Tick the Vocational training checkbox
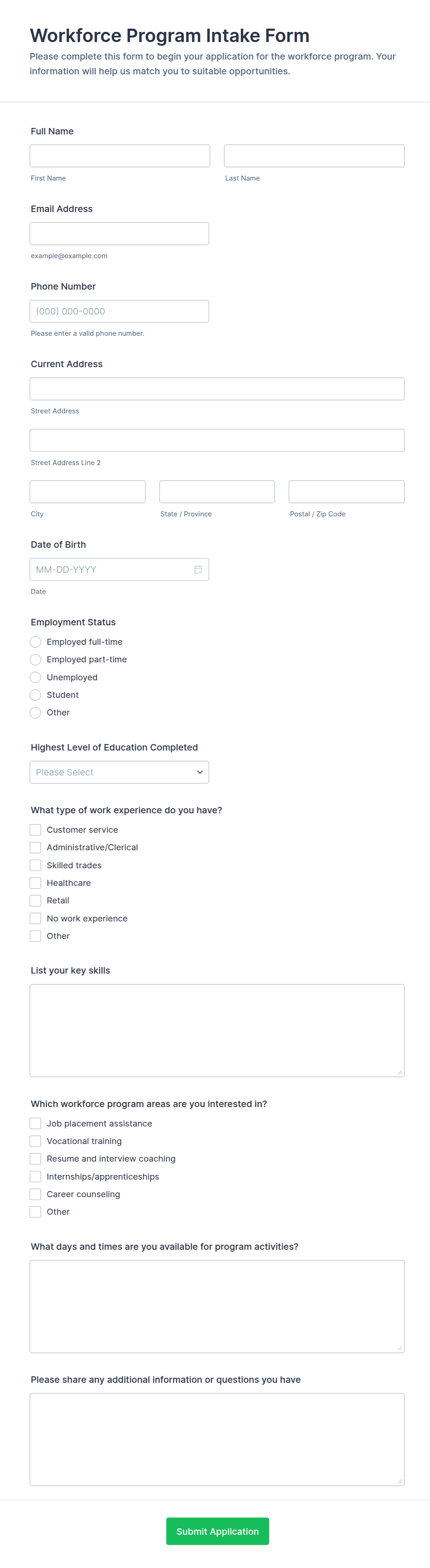The height and width of the screenshot is (1568, 430). pos(35,1141)
